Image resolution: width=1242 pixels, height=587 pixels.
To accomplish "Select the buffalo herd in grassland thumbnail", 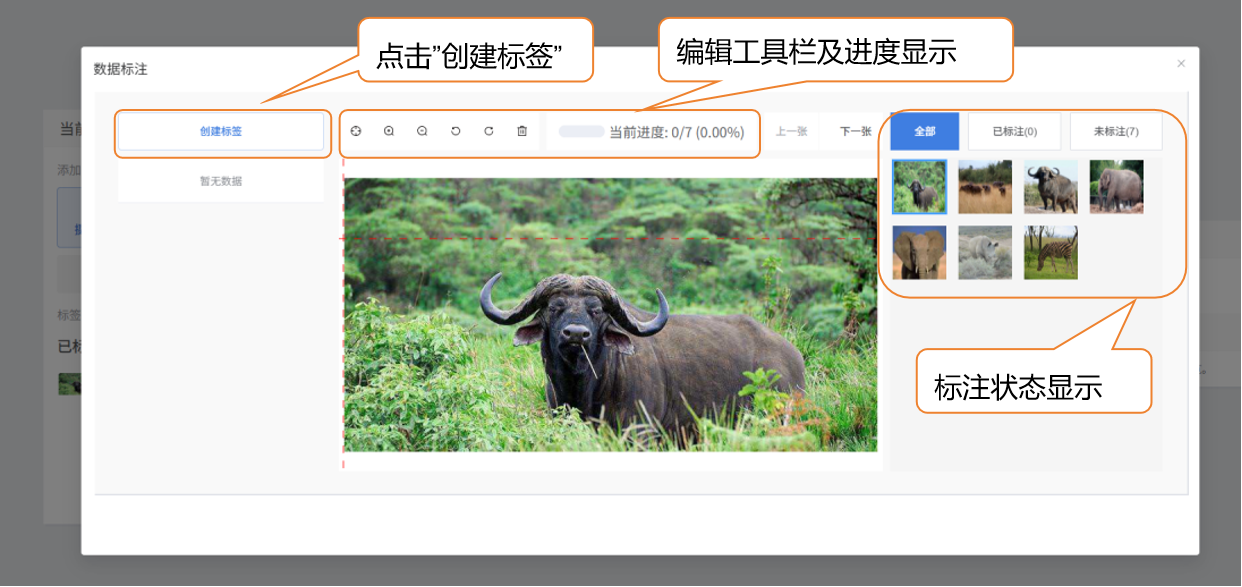I will 984,187.
